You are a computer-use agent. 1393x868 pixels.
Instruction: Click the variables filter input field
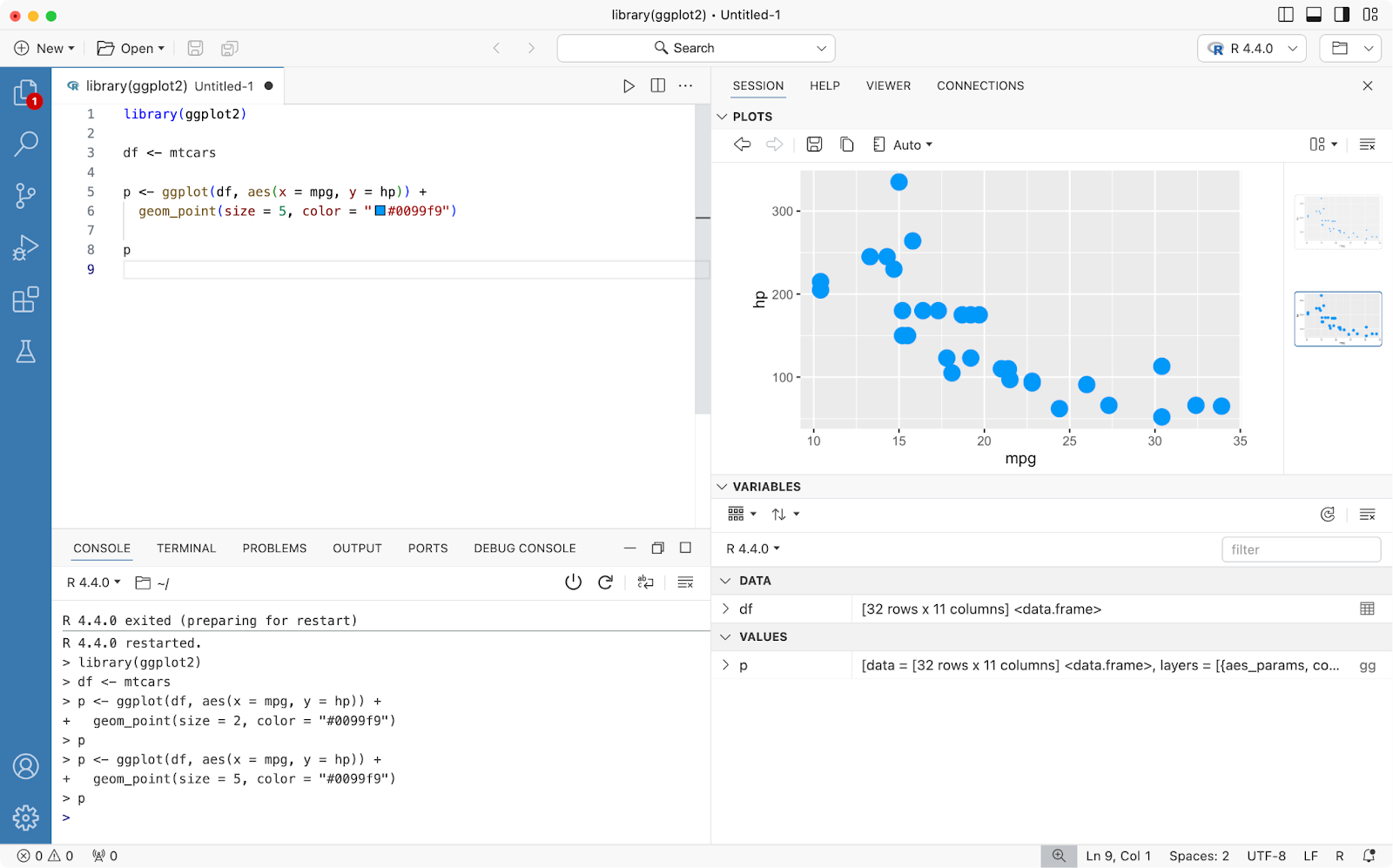(x=1301, y=549)
